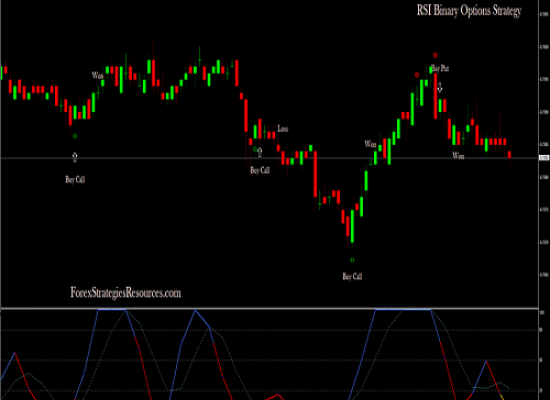Click the horizontal grey price level line
Screen dimensions: 550x400
point(269,158)
